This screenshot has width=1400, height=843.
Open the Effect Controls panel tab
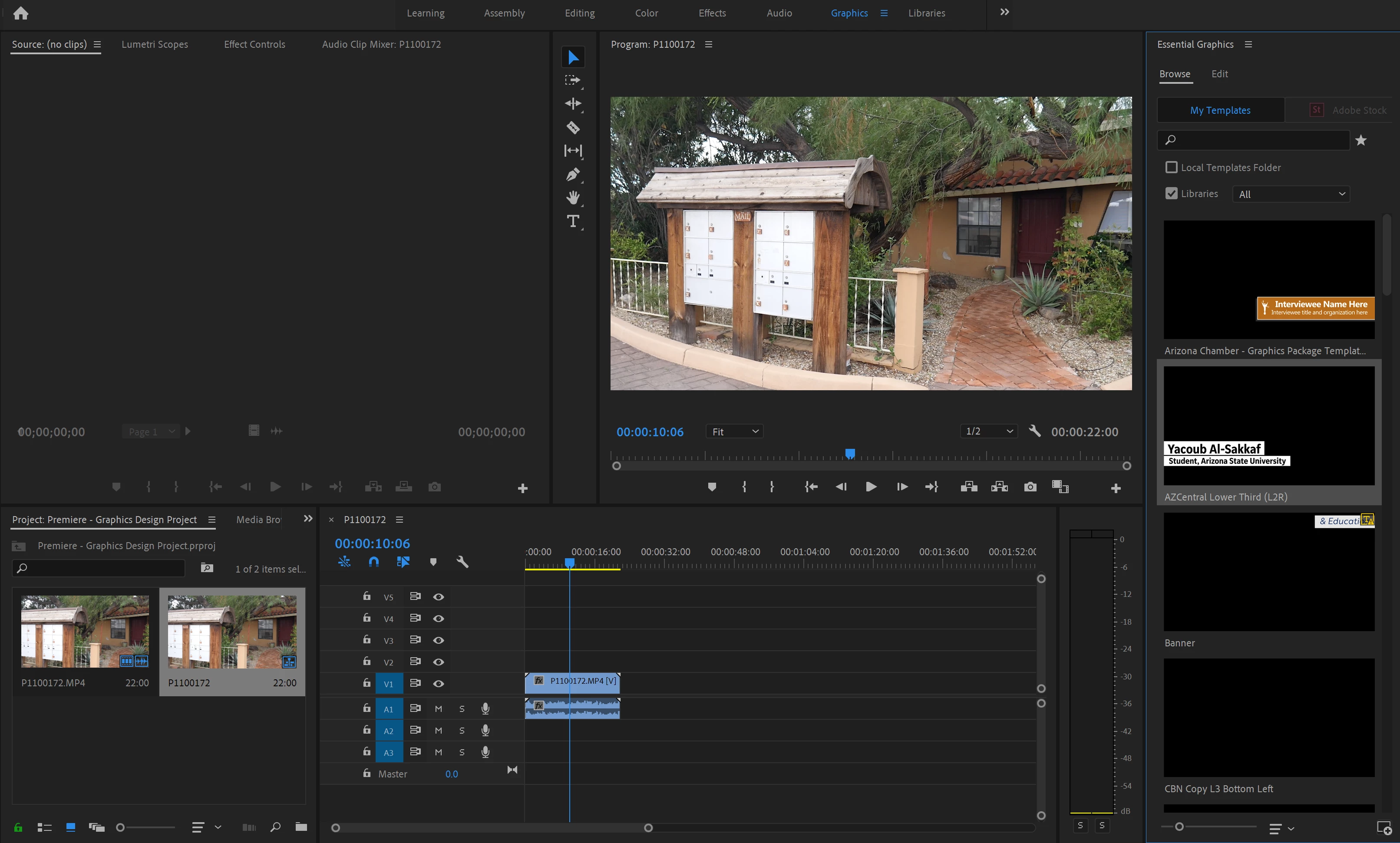pyautogui.click(x=254, y=44)
